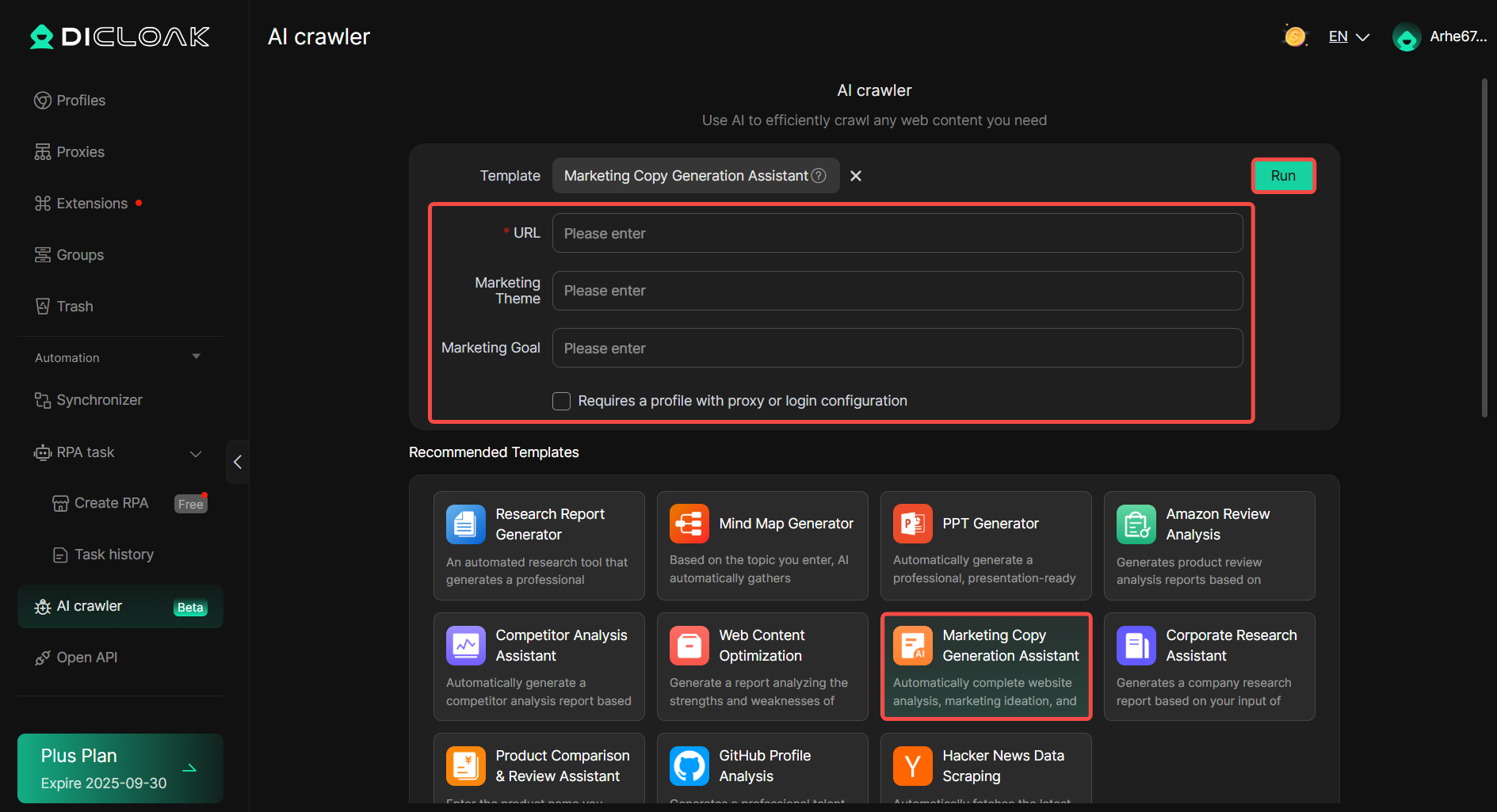Select the Corporate Research Assistant template
Screen dimensions: 1497x812
[x=1209, y=666]
